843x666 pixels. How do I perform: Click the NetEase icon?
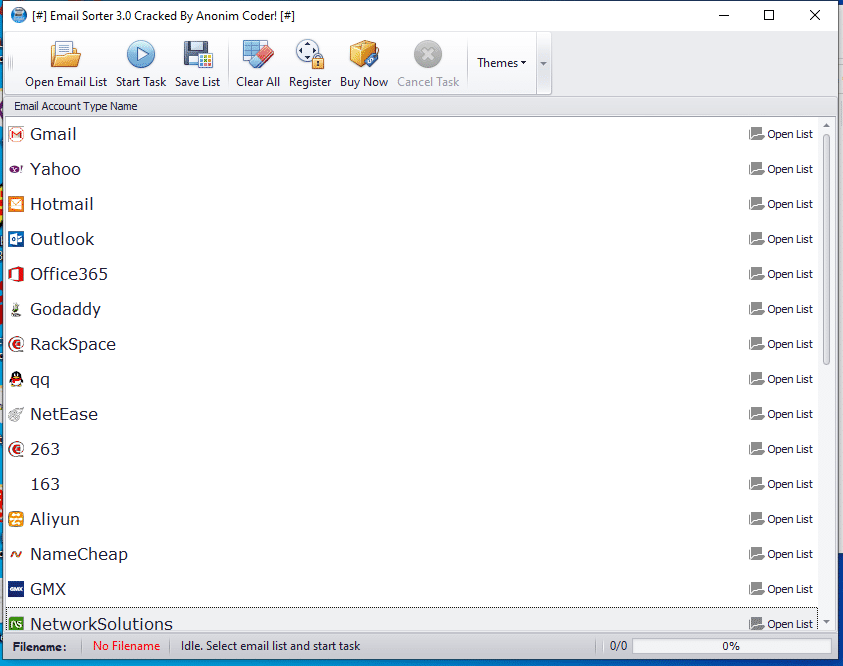tap(16, 414)
